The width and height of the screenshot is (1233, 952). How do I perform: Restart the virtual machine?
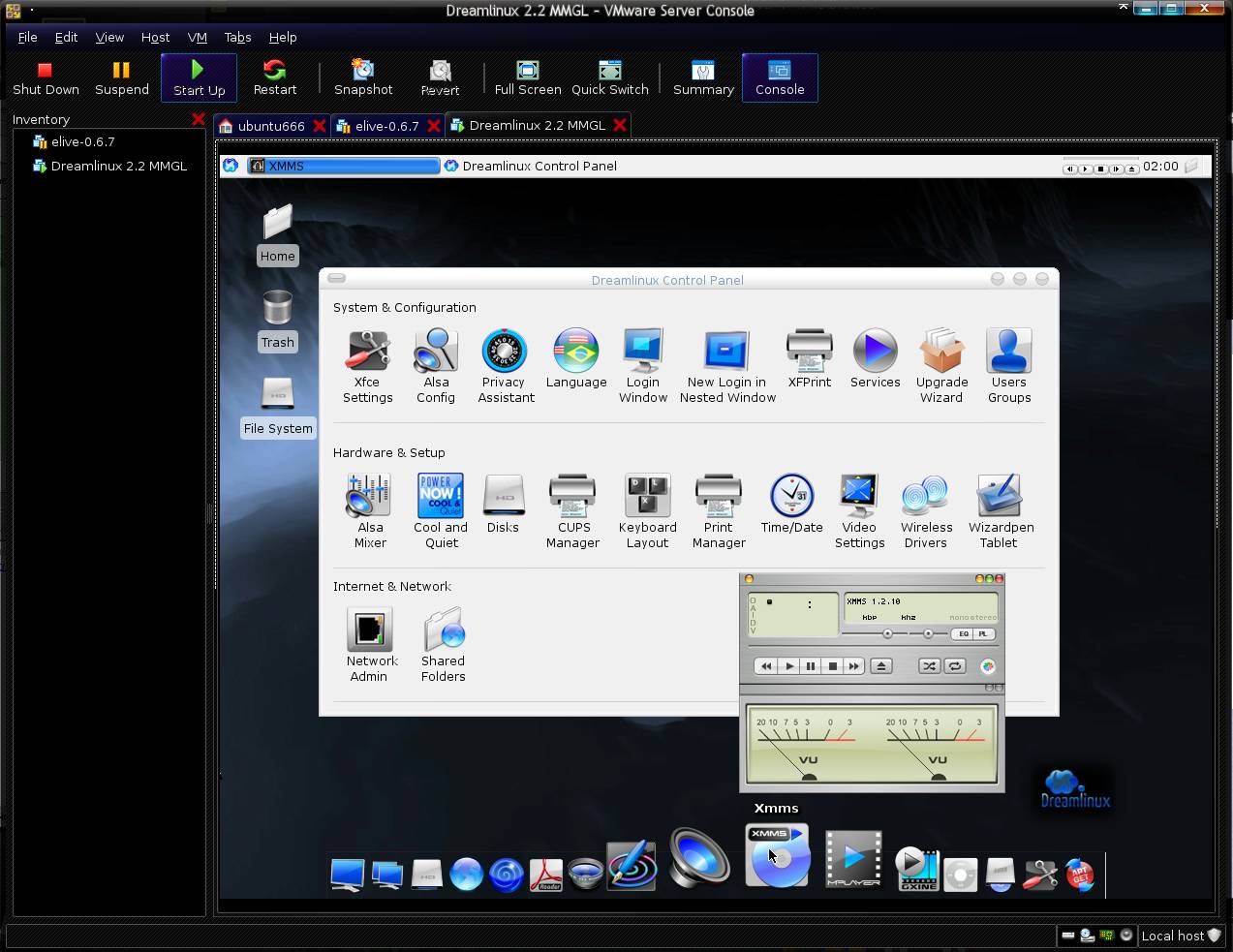point(275,78)
